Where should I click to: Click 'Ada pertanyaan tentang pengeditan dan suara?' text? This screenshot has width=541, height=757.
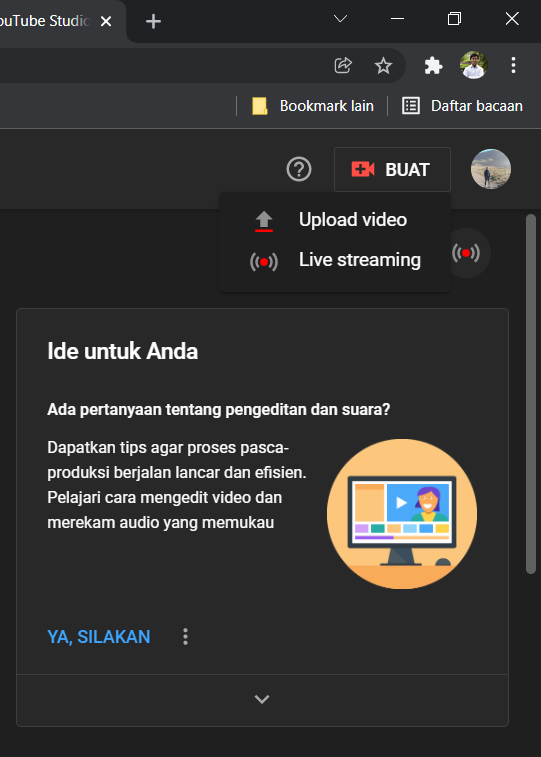coord(219,409)
